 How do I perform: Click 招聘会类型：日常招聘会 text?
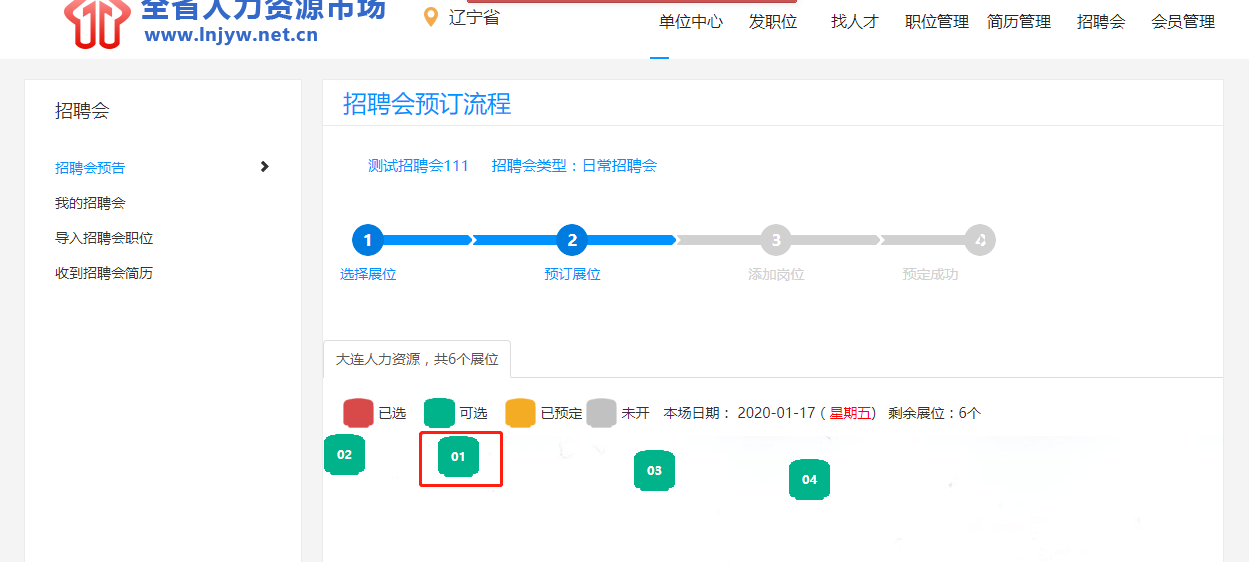(574, 166)
